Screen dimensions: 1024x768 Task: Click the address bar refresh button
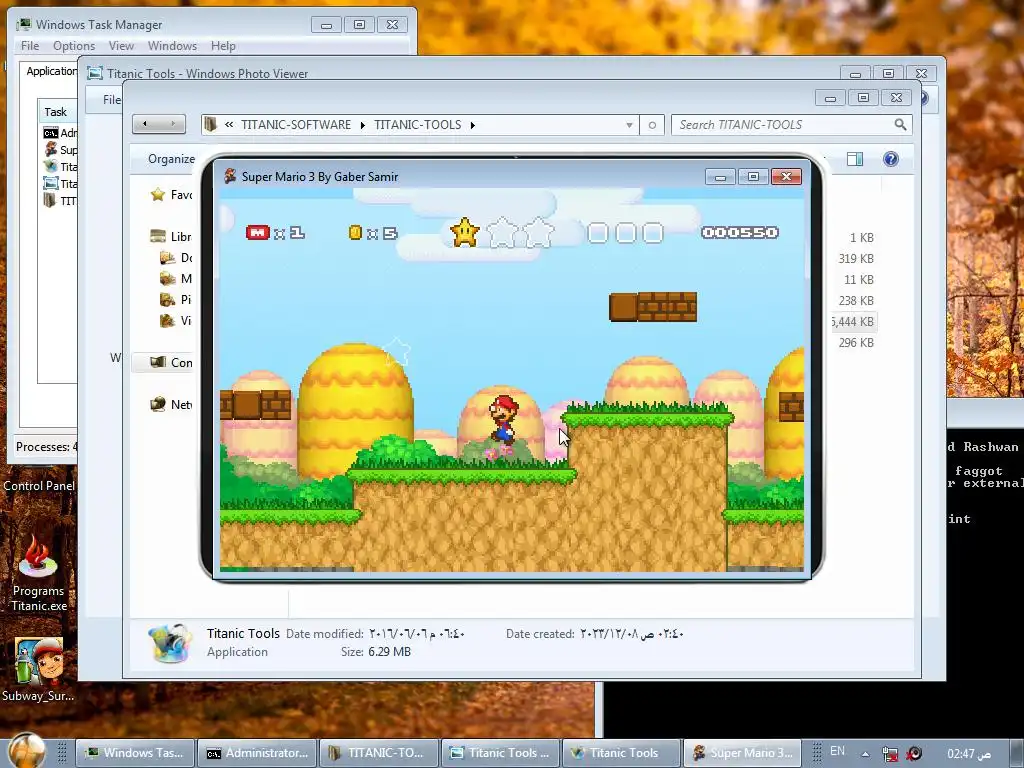click(x=652, y=125)
